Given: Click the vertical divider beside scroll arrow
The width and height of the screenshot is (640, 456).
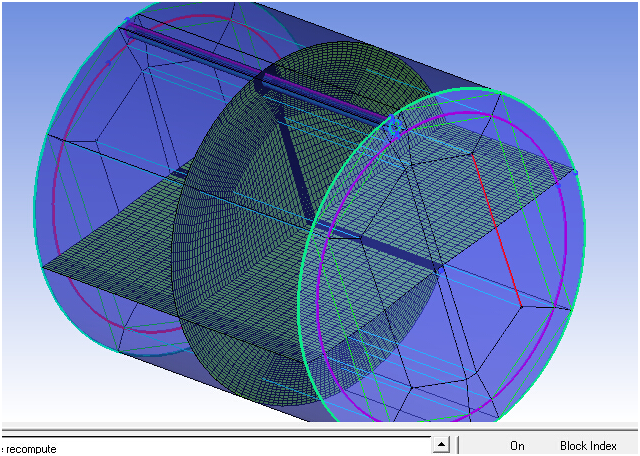Looking at the screenshot, I should (x=458, y=445).
